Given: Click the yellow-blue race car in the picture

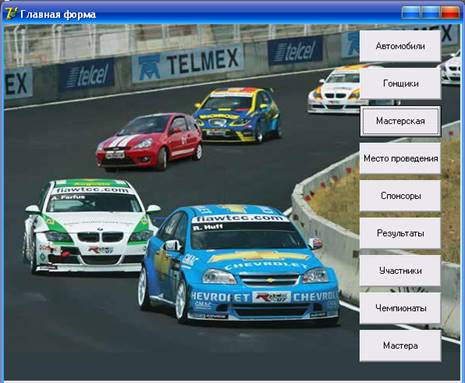Looking at the screenshot, I should point(237,115).
